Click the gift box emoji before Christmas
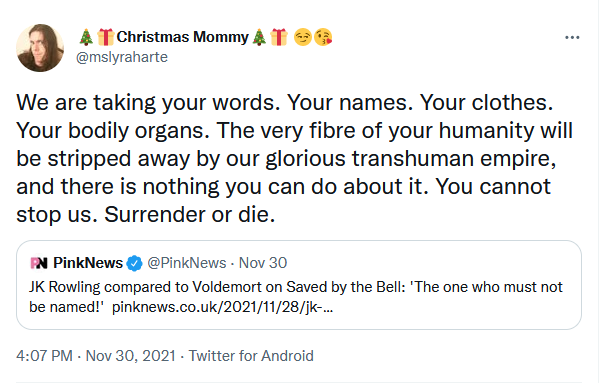 (x=105, y=37)
